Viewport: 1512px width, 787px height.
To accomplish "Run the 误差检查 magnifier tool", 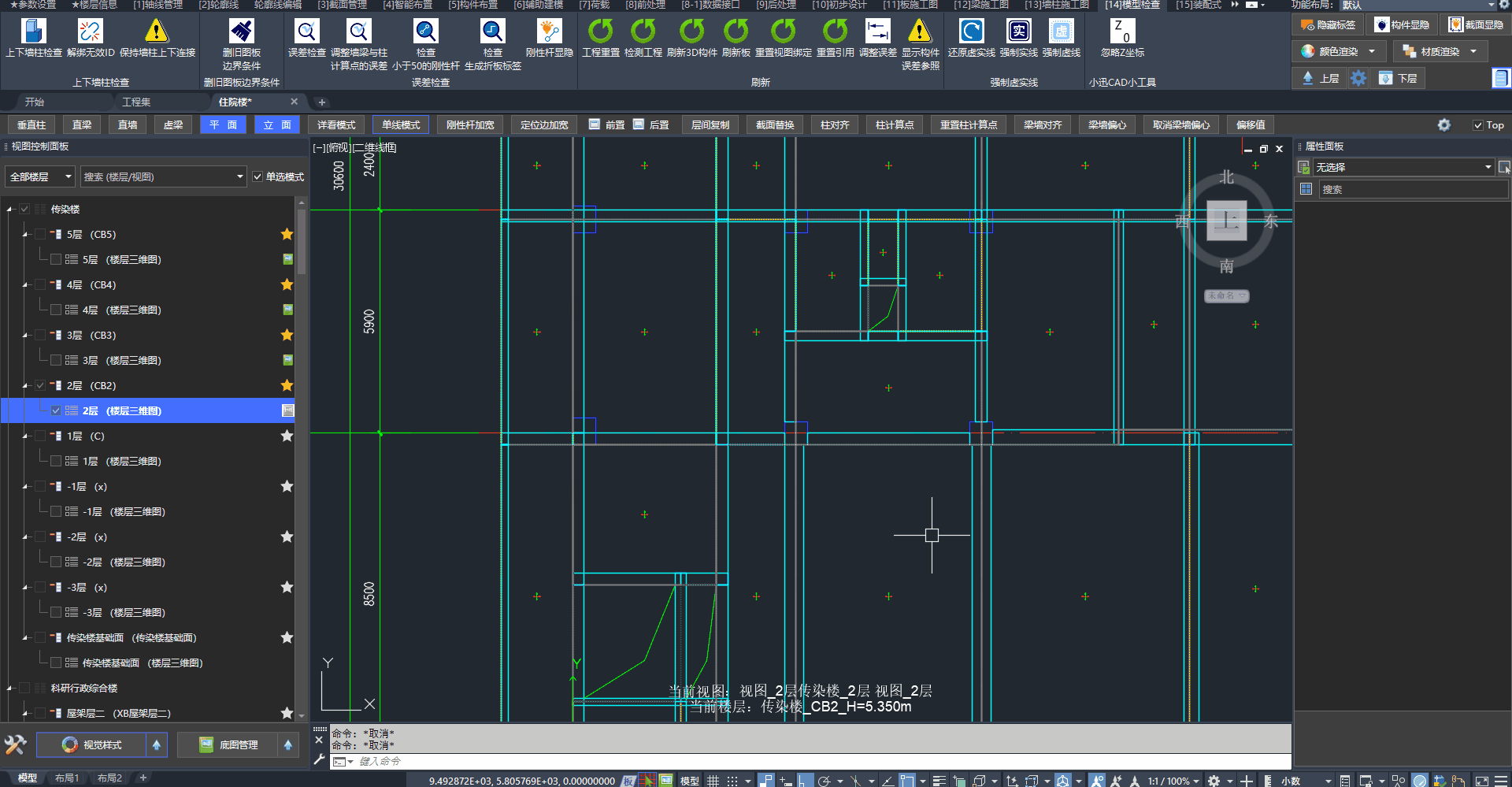I will (306, 32).
